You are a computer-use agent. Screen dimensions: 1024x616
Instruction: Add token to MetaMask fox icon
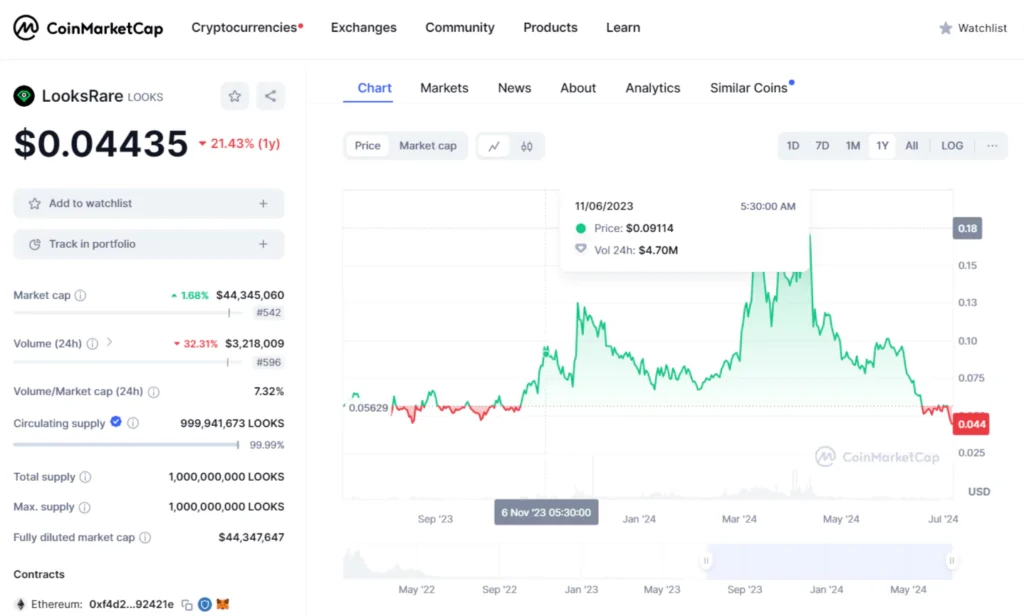(x=223, y=604)
